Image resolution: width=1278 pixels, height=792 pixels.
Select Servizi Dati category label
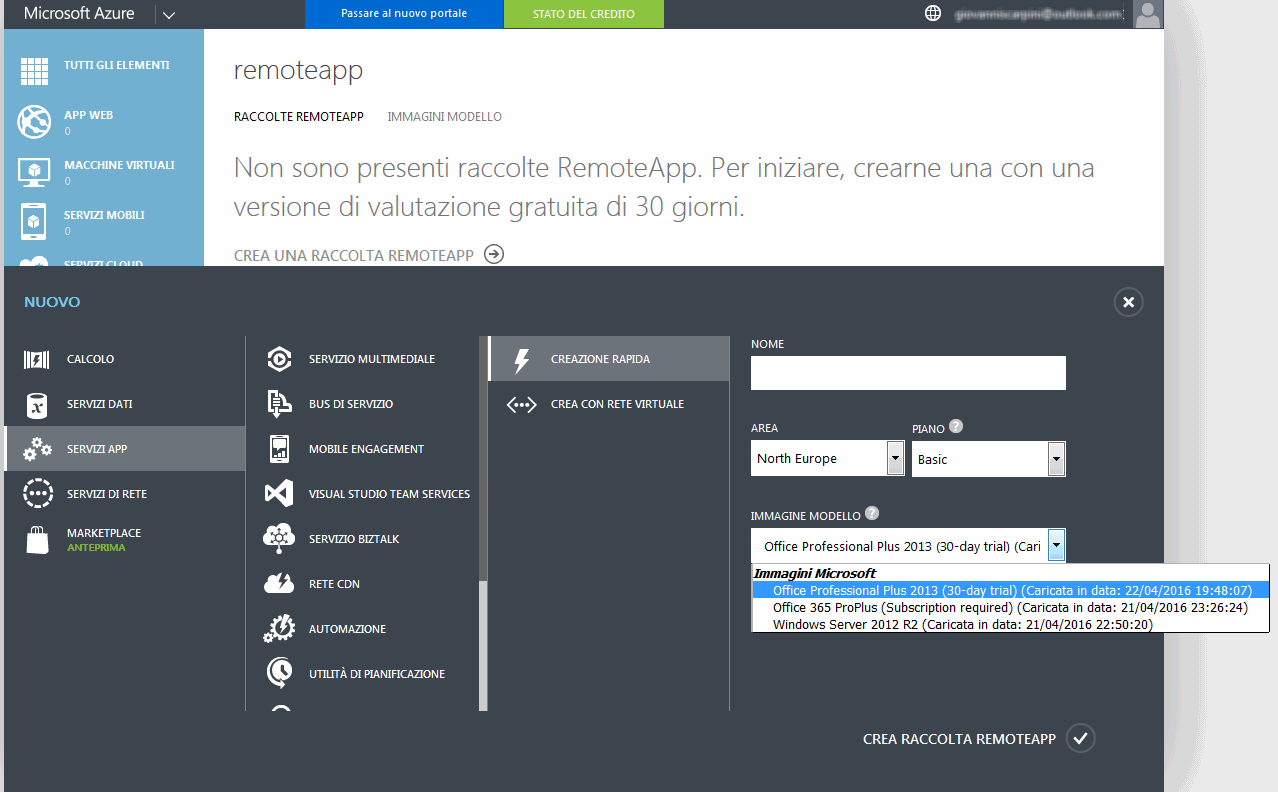(x=100, y=404)
